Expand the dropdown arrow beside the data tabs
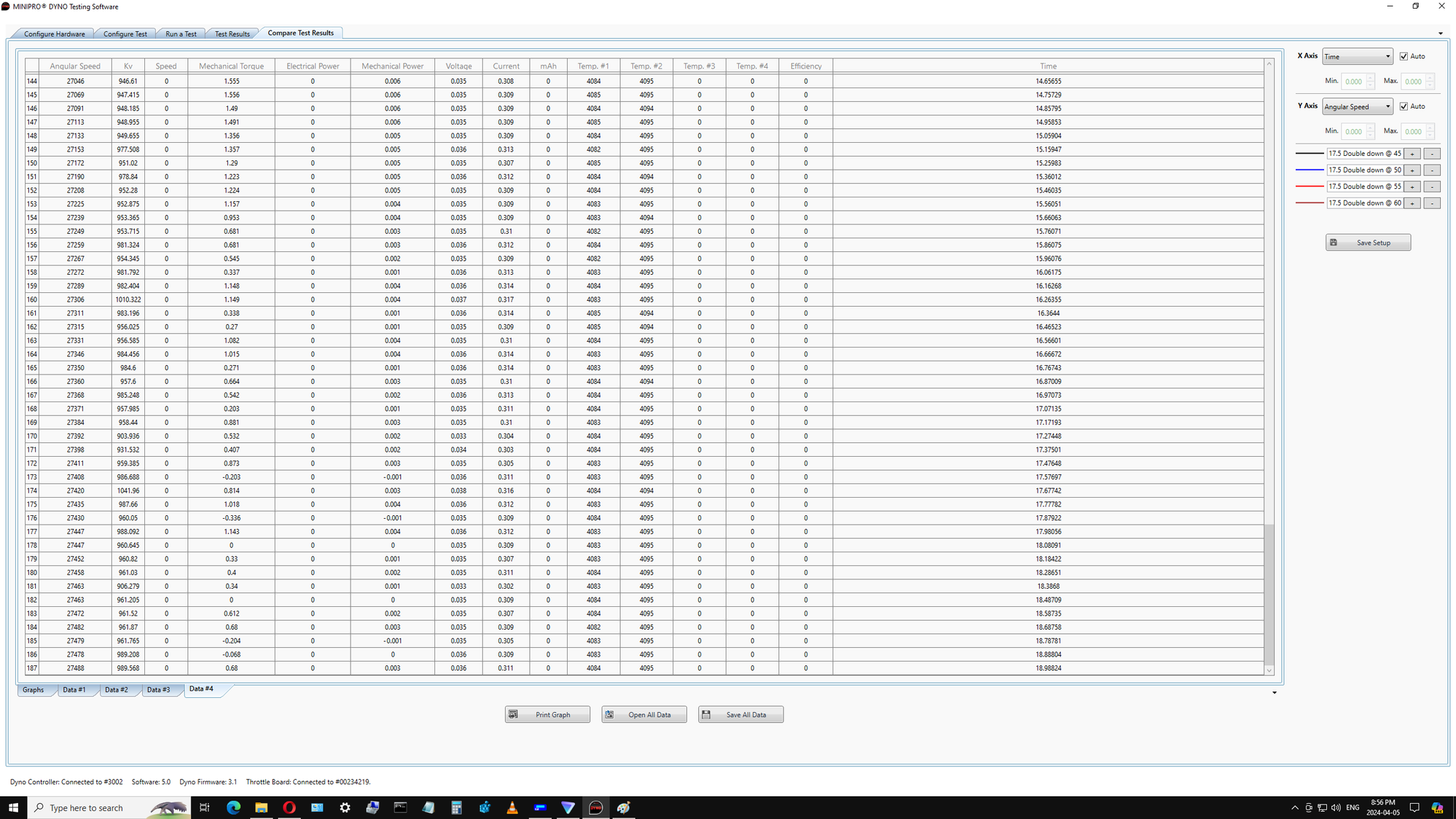 pyautogui.click(x=1274, y=692)
